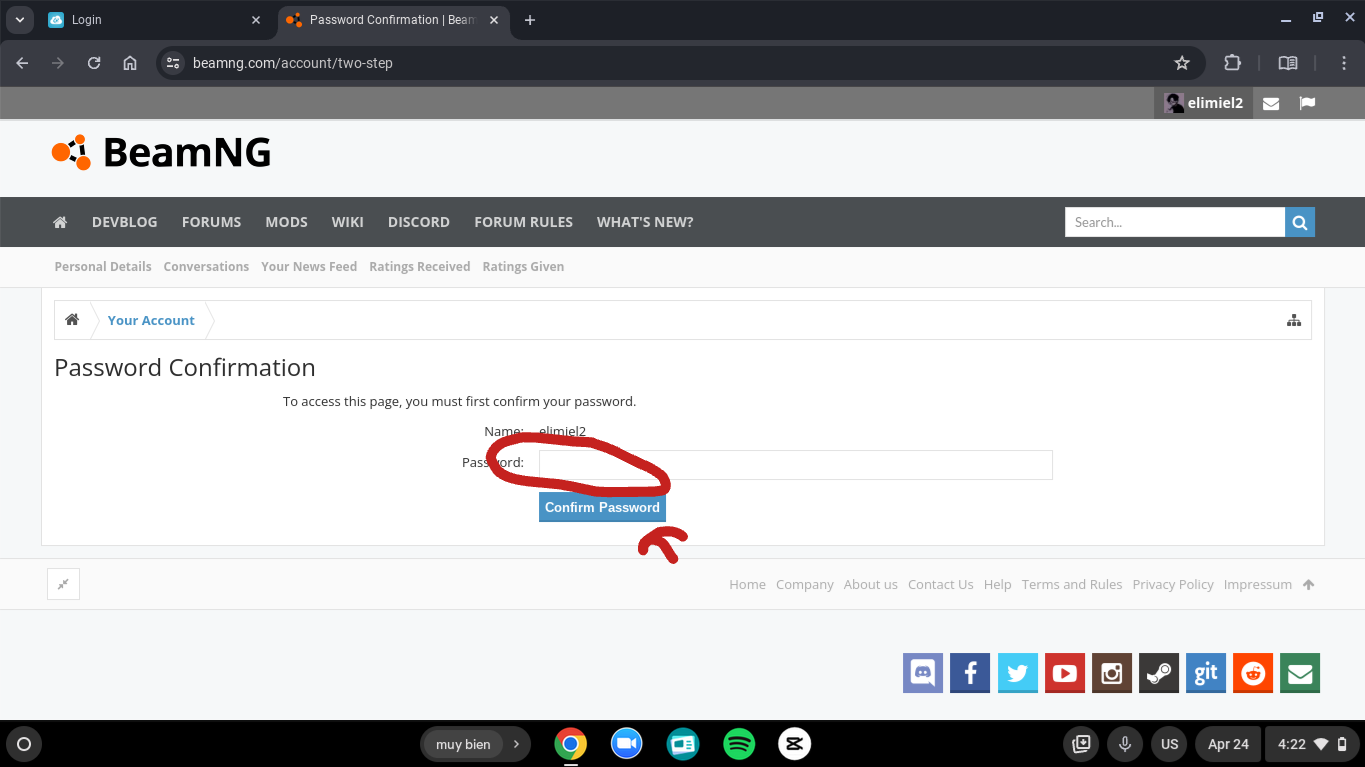1365x767 pixels.
Task: Open Ratings Received link
Action: click(x=420, y=266)
